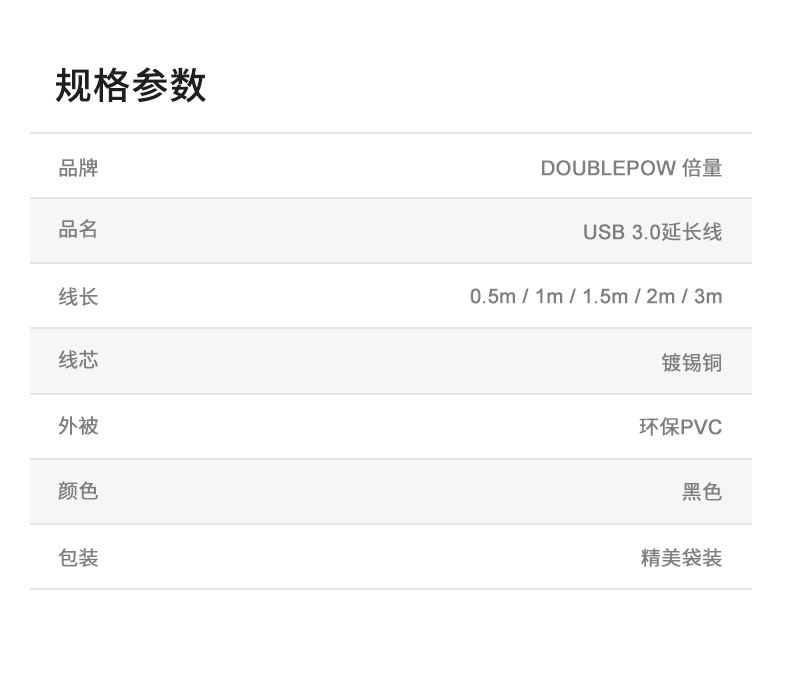
Task: Click the 1.5m length option text
Action: [x=605, y=297]
